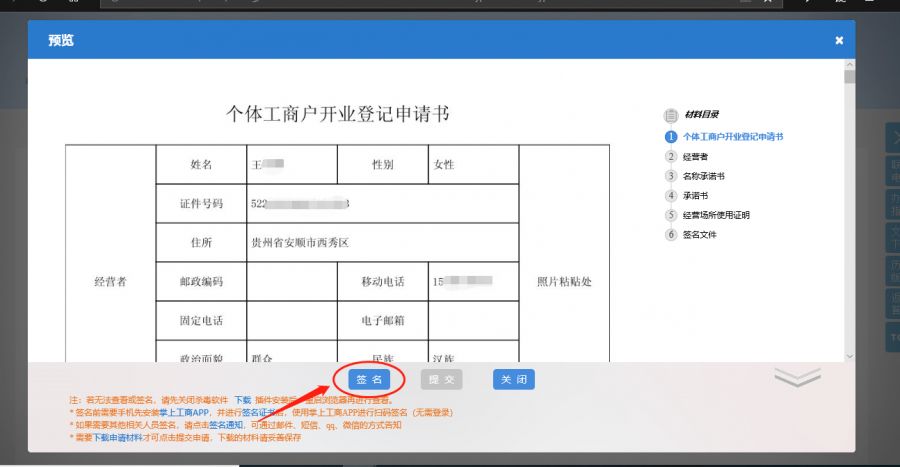Click the step 4 numbered circle
The width and height of the screenshot is (900, 467).
tap(670, 195)
